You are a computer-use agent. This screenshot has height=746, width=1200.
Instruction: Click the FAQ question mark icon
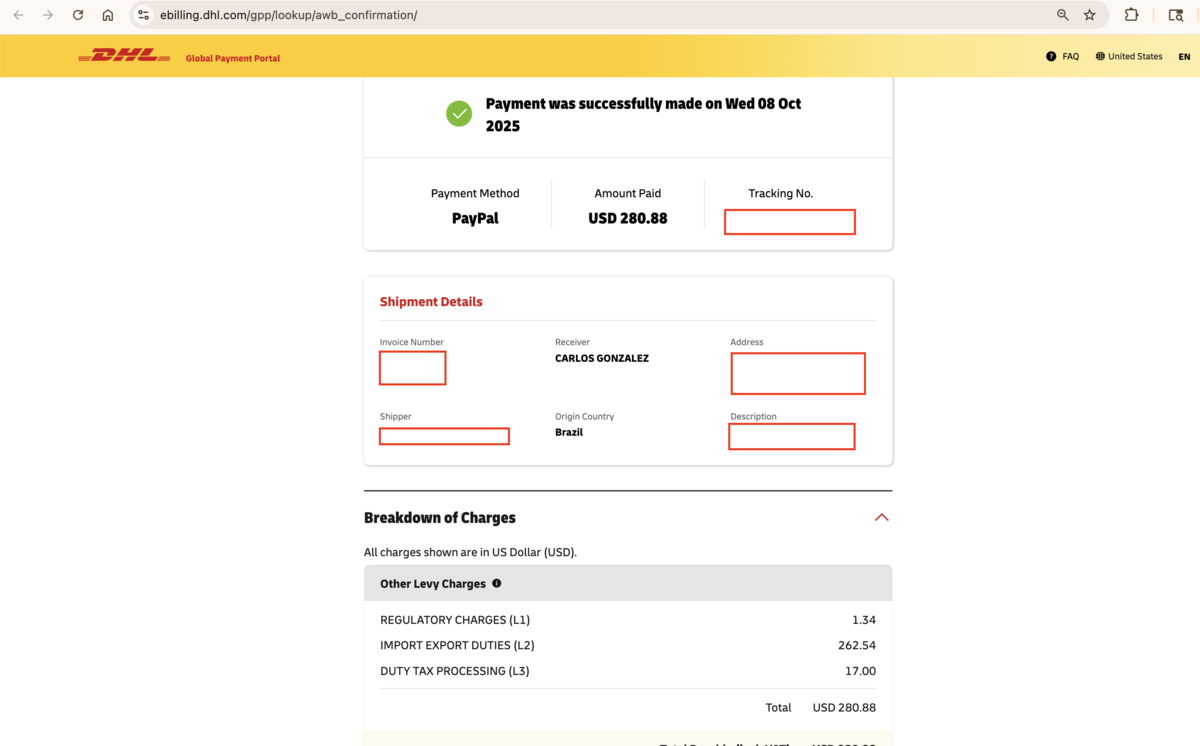point(1051,57)
